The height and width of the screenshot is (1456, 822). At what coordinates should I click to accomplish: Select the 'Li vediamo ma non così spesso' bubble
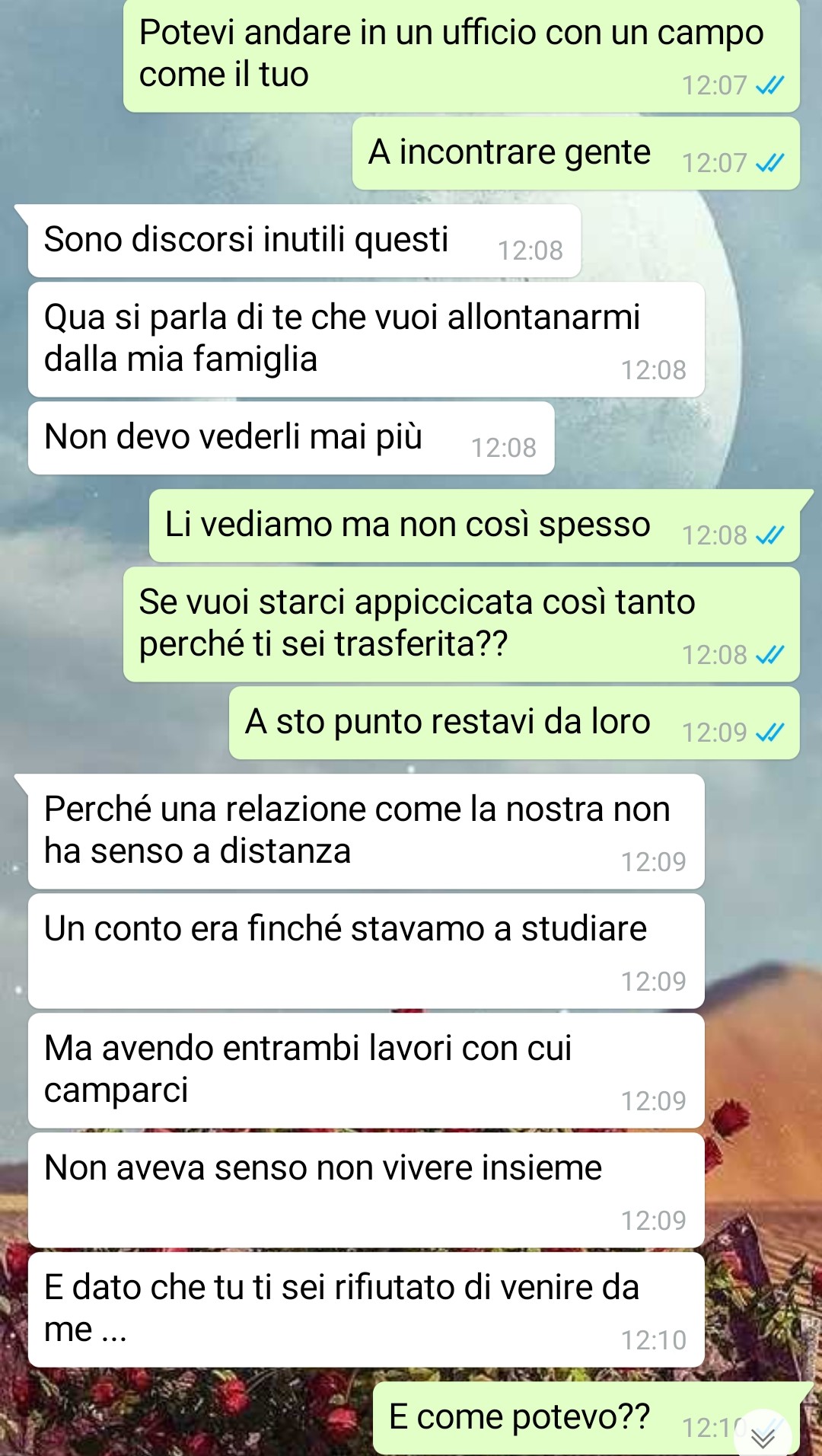475,525
